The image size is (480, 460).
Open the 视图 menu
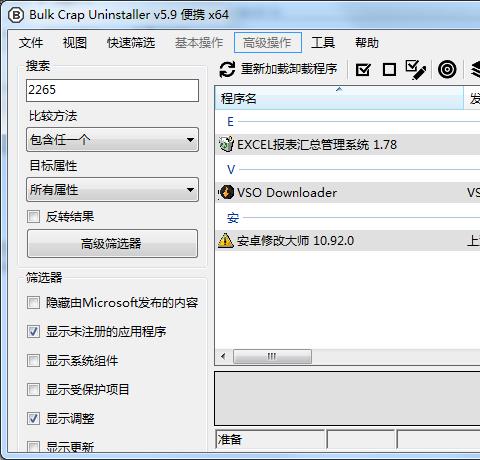(x=75, y=43)
